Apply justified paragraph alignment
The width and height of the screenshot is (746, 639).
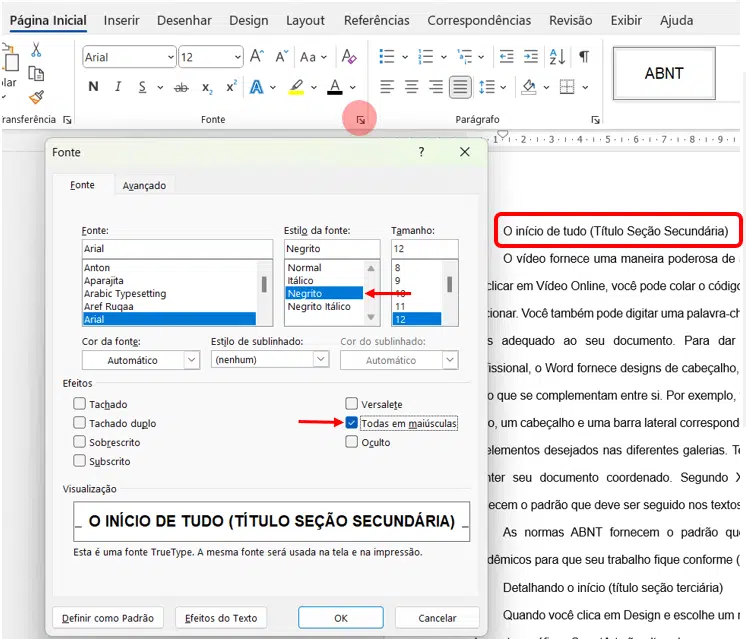[460, 88]
